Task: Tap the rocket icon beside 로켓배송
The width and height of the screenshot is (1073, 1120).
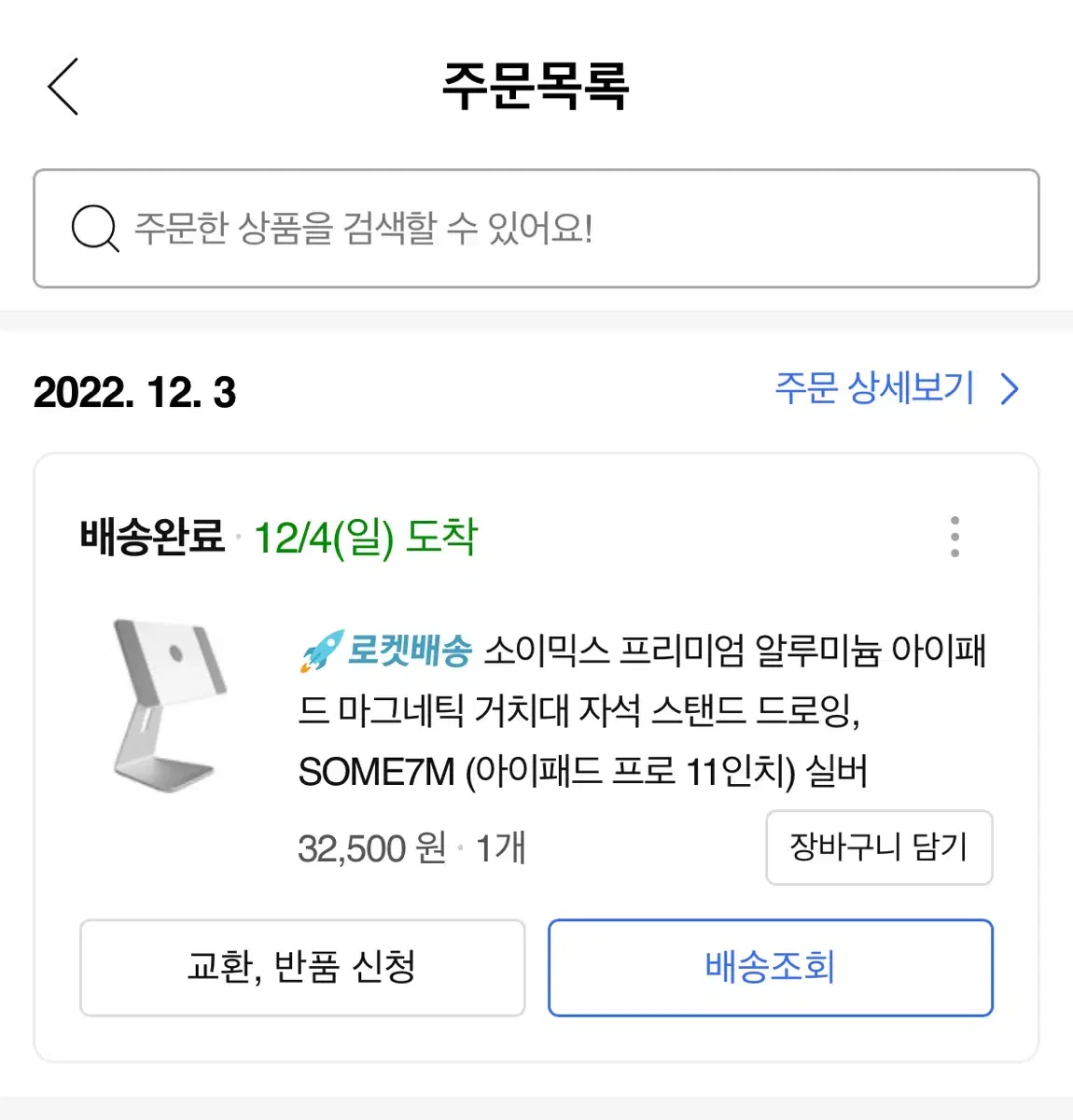Action: click(x=321, y=651)
